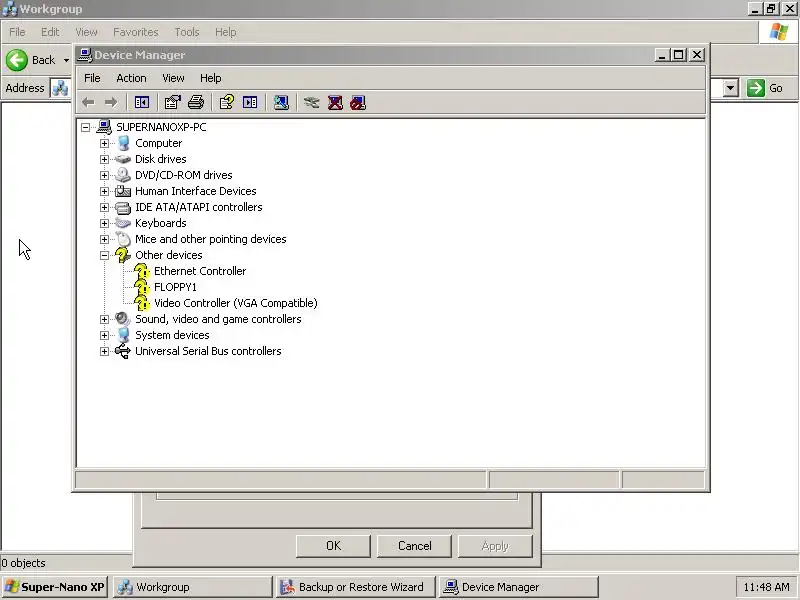Viewport: 800px width, 600px height.
Task: Click the Print toolbar icon
Action: 196,103
